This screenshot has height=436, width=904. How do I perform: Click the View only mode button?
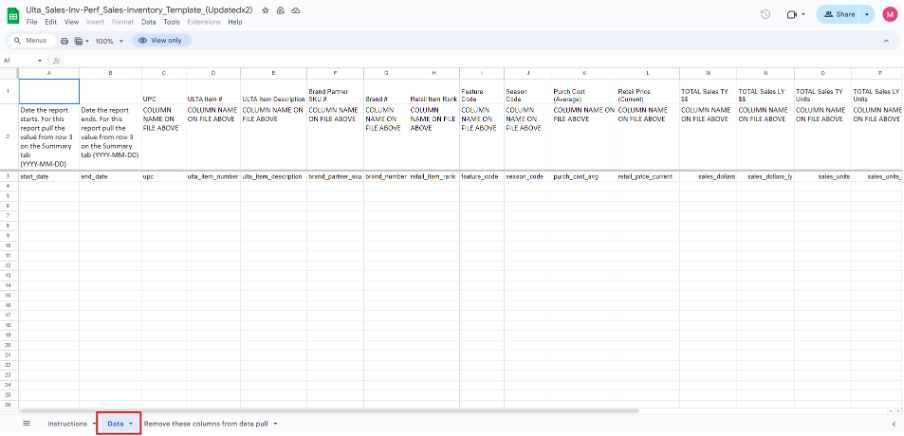click(161, 41)
